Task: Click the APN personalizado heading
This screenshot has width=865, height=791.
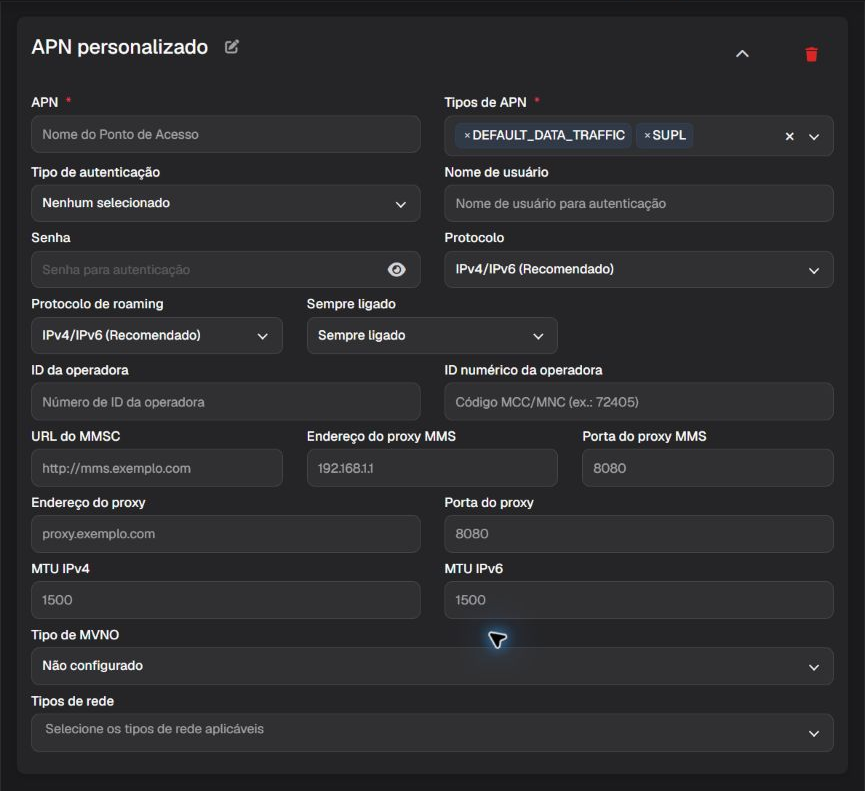Action: 120,47
